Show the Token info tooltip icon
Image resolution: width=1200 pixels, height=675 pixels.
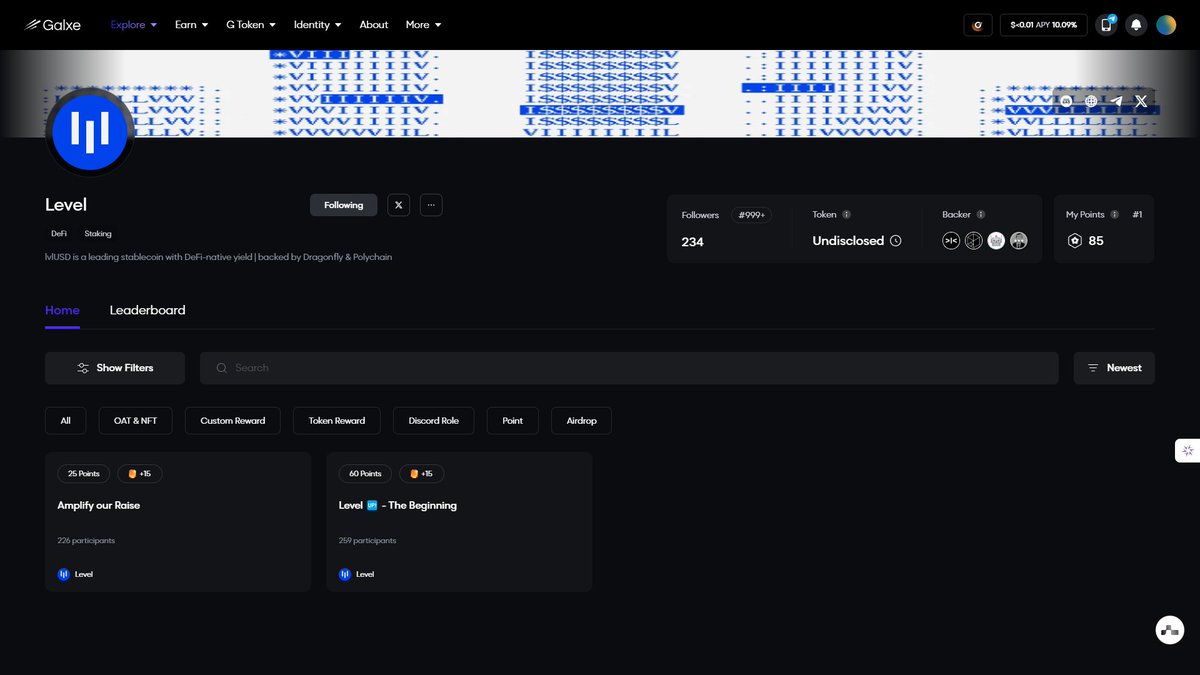click(x=846, y=215)
